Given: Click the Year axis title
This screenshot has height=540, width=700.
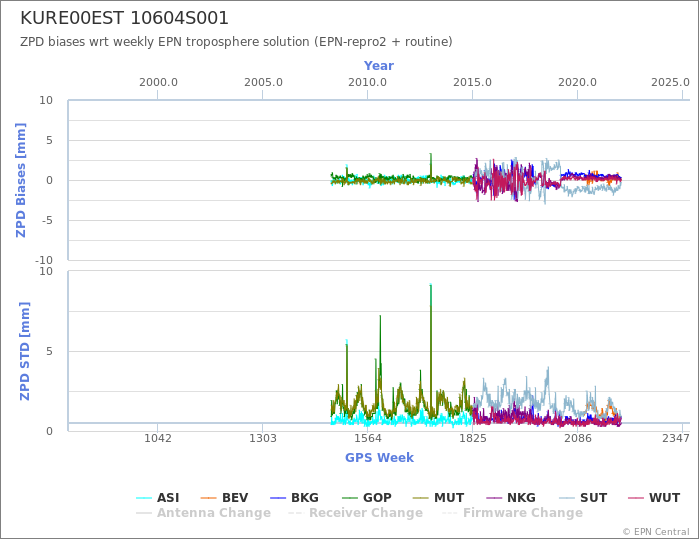Looking at the screenshot, I should 379,66.
